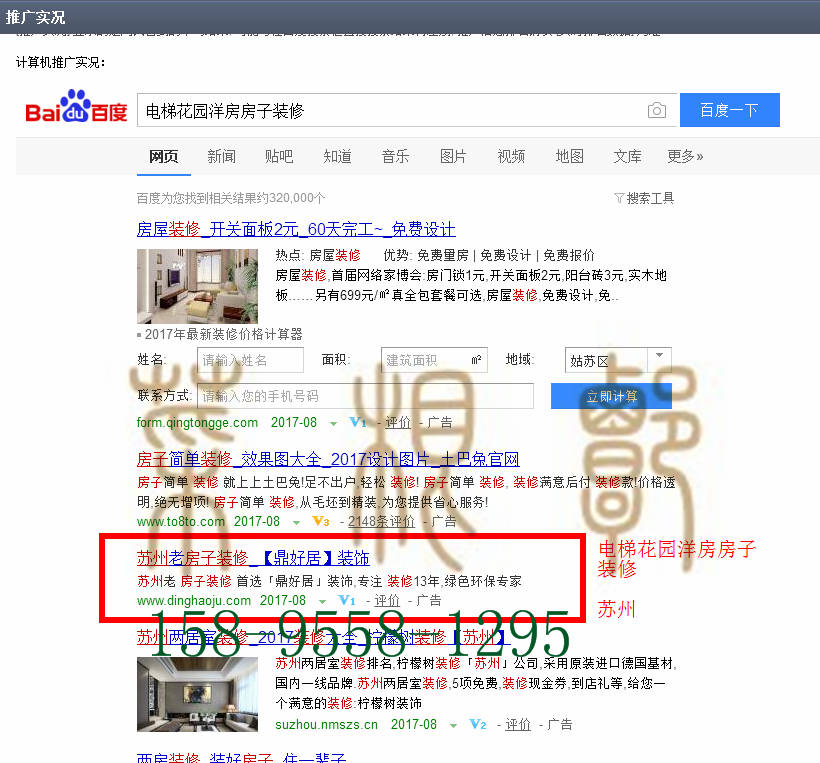
Task: Click the 百度一下 search button
Action: (730, 110)
